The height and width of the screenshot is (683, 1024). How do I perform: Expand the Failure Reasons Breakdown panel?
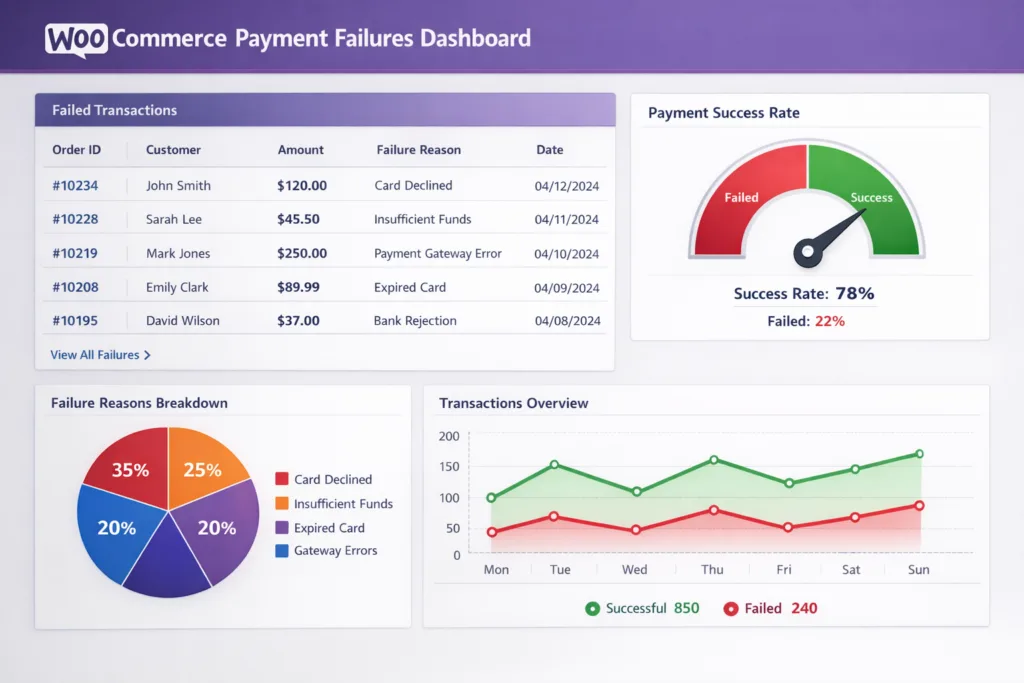point(138,403)
